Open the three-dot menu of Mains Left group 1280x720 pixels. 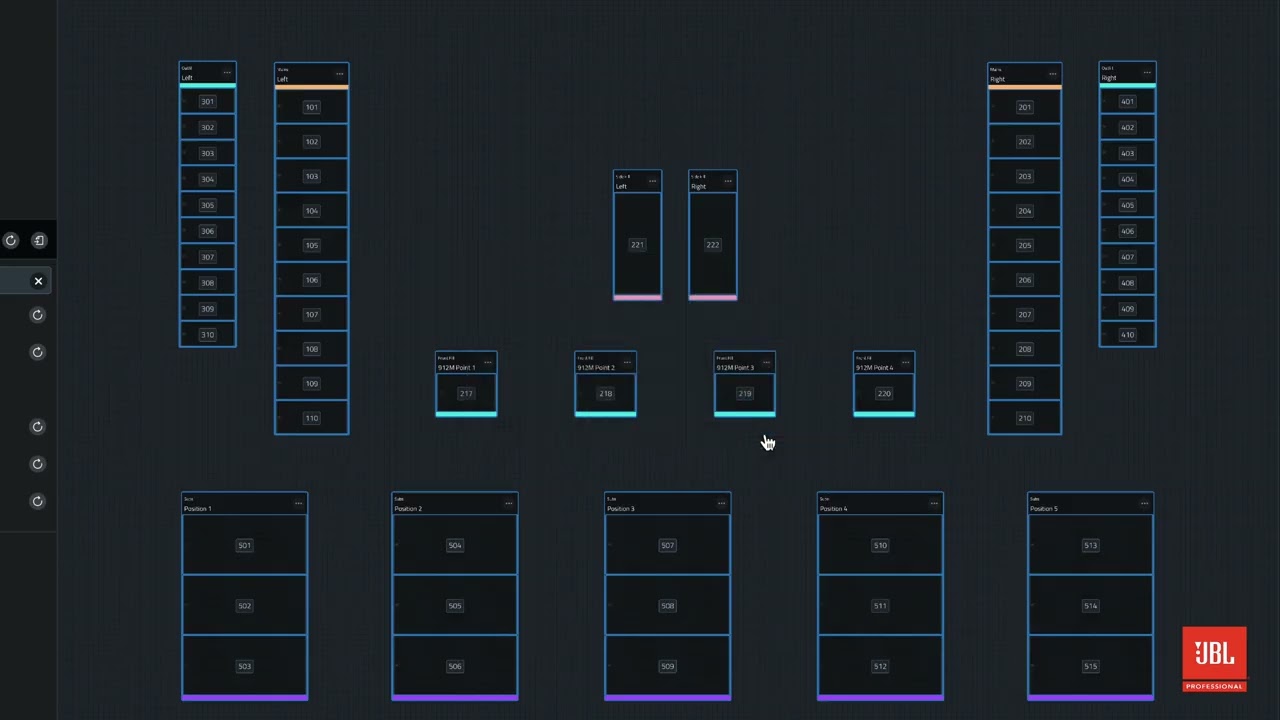pyautogui.click(x=340, y=74)
